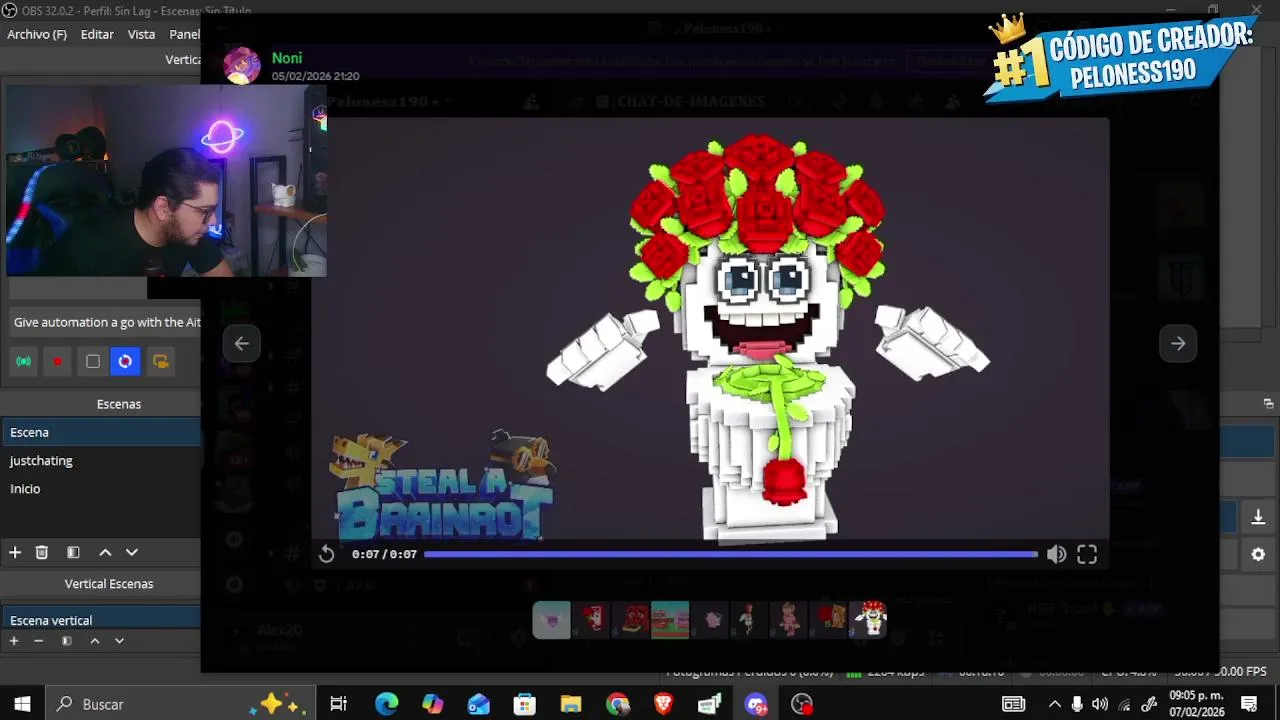
Task: Add a vertical scene with plus icon
Action: coord(14,641)
